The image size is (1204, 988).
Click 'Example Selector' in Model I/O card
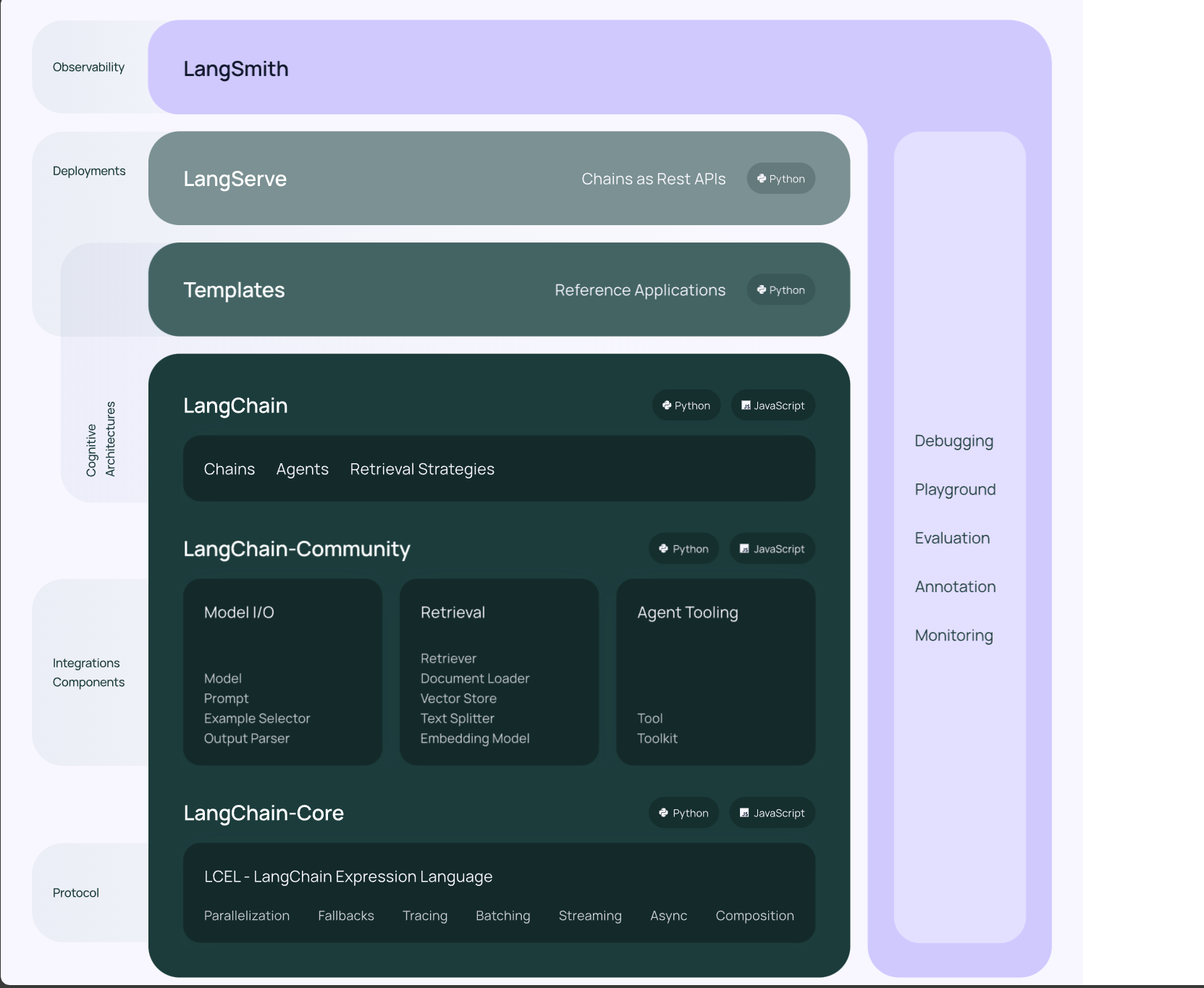257,718
